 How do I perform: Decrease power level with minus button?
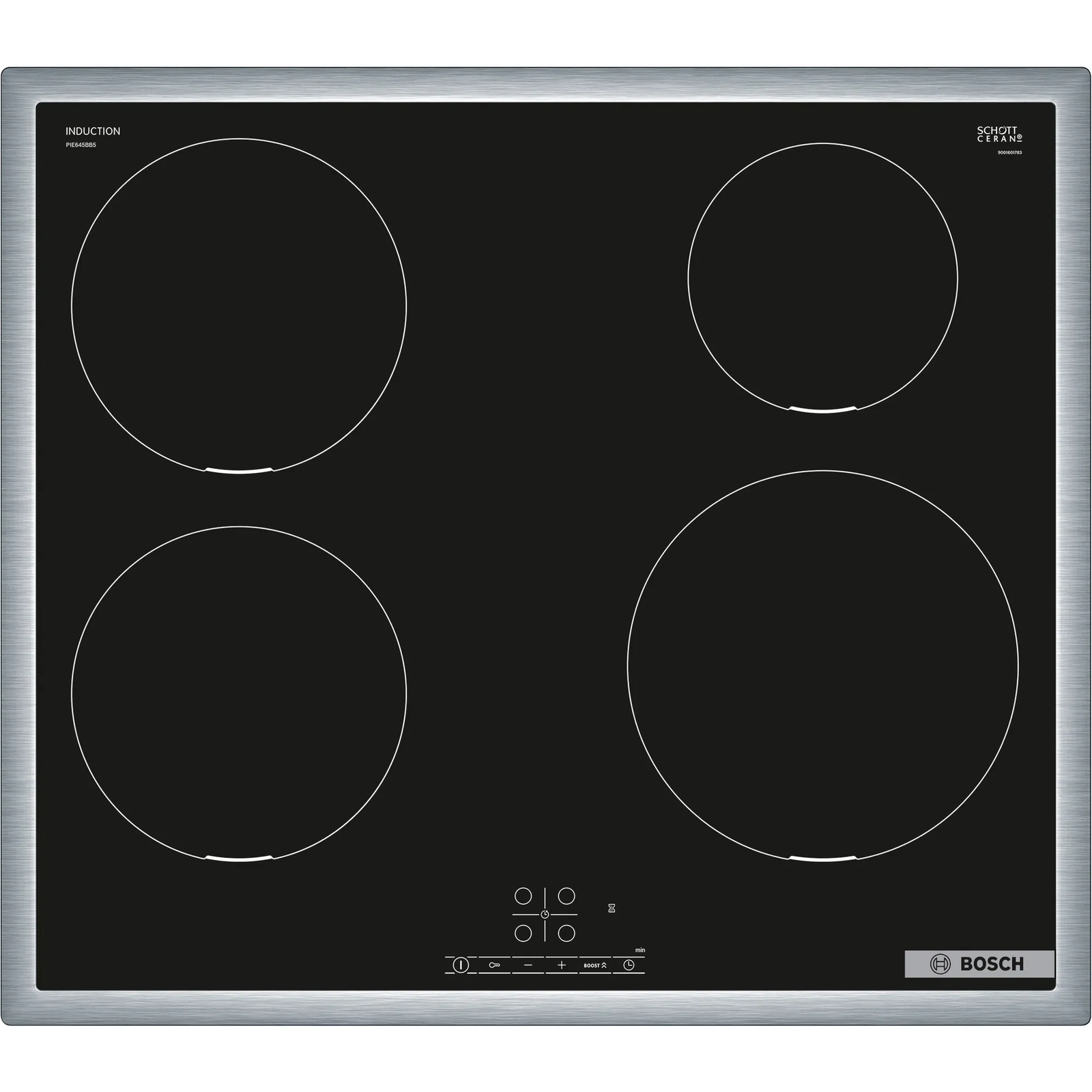[x=528, y=965]
